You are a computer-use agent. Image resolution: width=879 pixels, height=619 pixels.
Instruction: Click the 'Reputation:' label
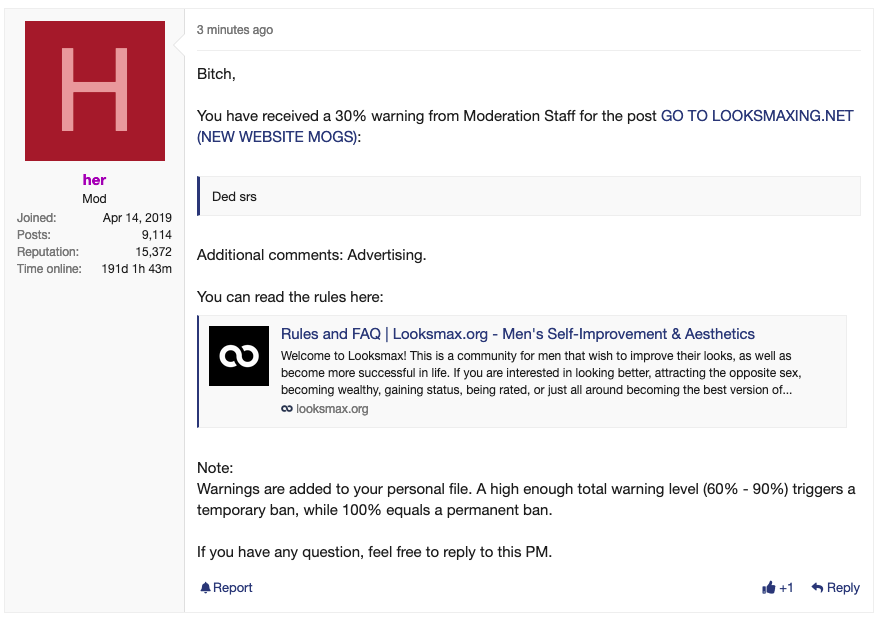click(x=48, y=252)
